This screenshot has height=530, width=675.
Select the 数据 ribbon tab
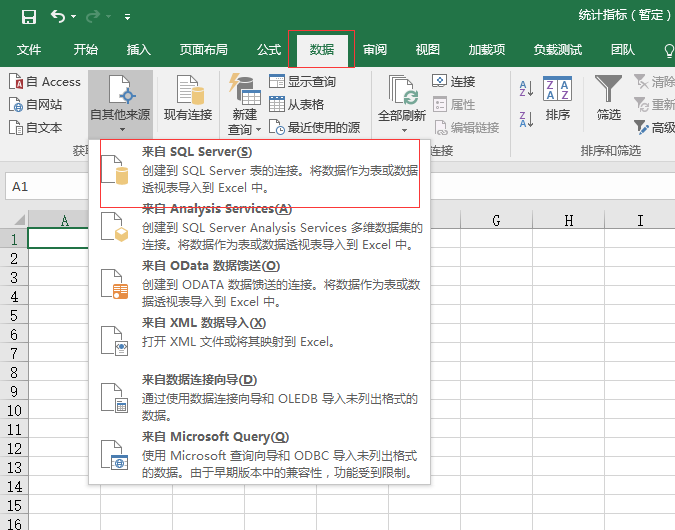pos(322,50)
